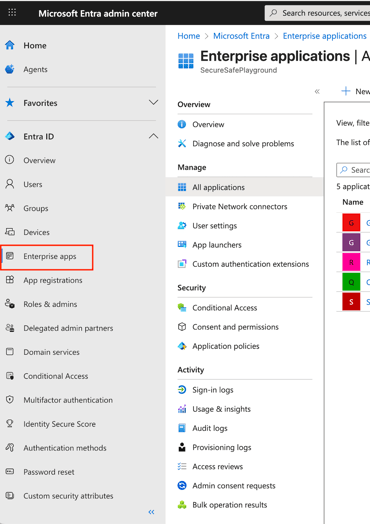This screenshot has width=370, height=524.
Task: Click the Password reset icon
Action: [10, 472]
